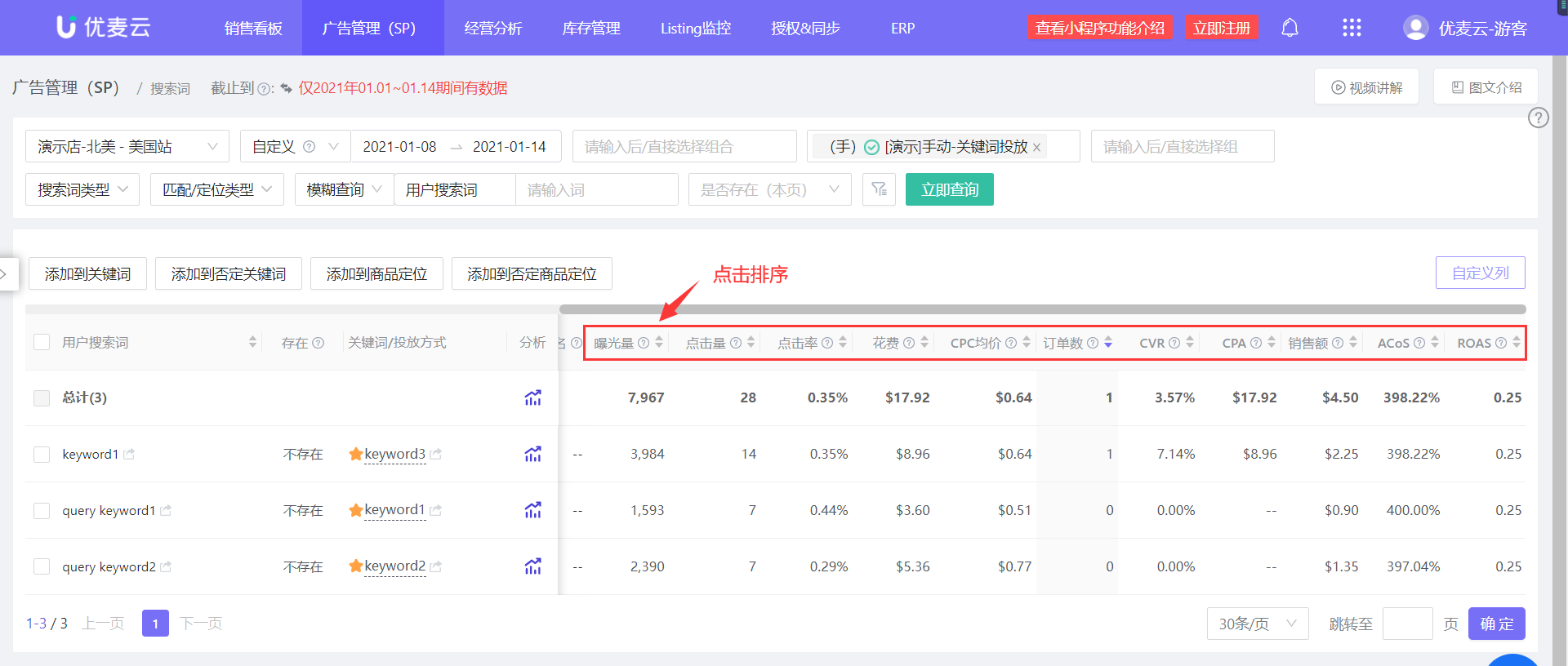
Task: Open external link icon next to query keyword2
Action: [x=166, y=566]
